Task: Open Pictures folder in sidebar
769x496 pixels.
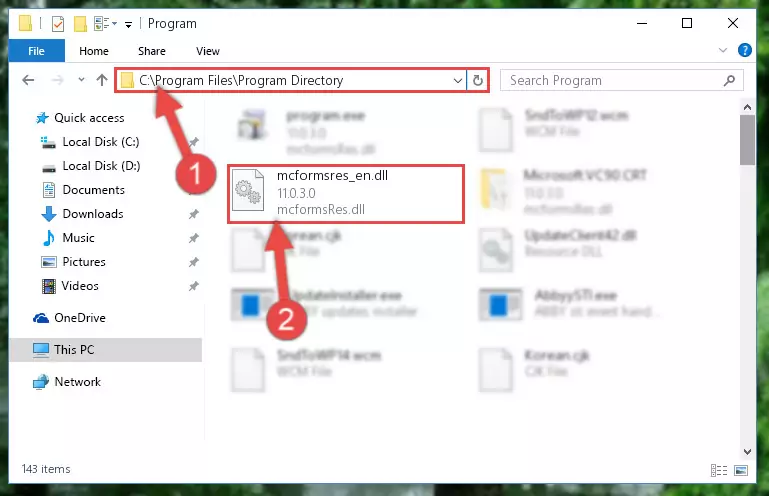Action: click(84, 262)
